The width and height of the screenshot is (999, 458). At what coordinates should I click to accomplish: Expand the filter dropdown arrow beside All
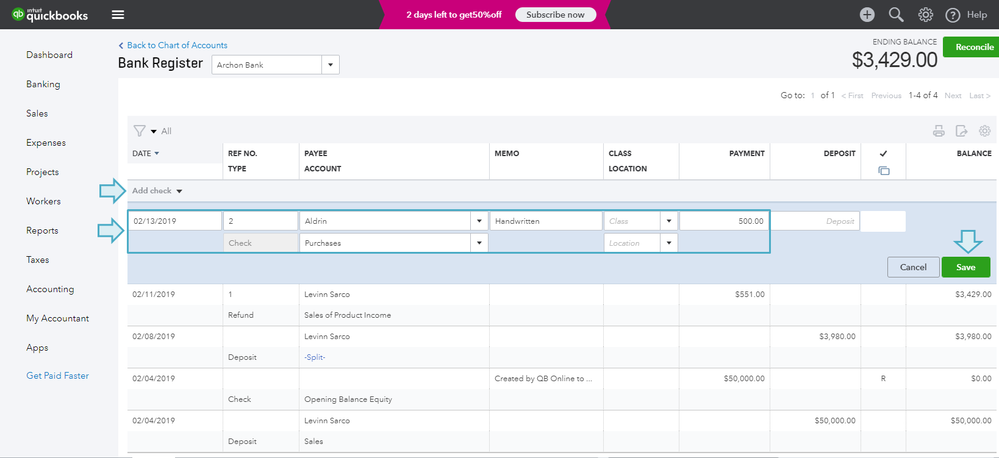click(x=154, y=131)
